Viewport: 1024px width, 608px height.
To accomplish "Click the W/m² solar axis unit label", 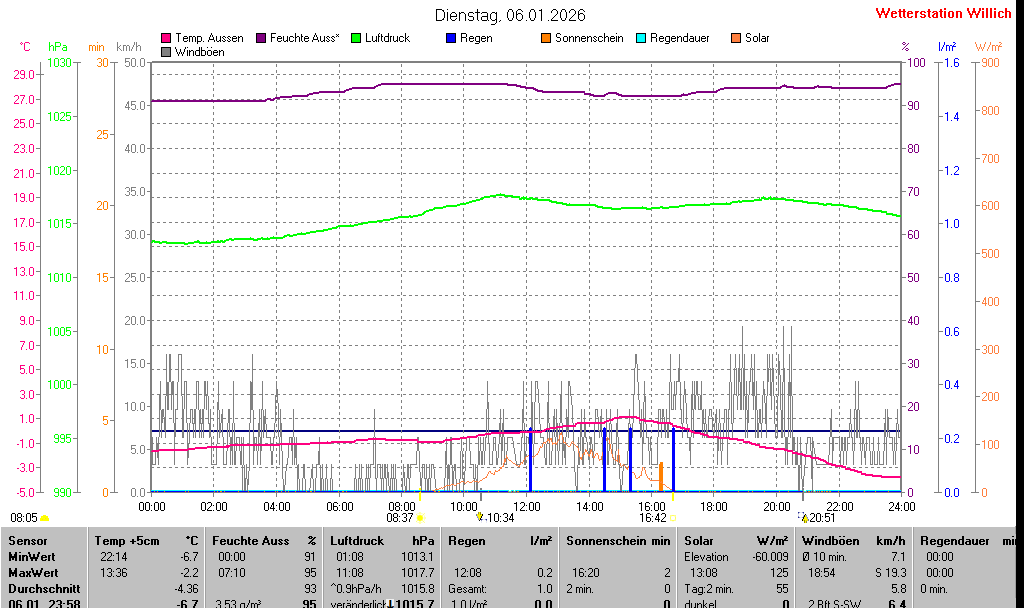I will click(988, 47).
